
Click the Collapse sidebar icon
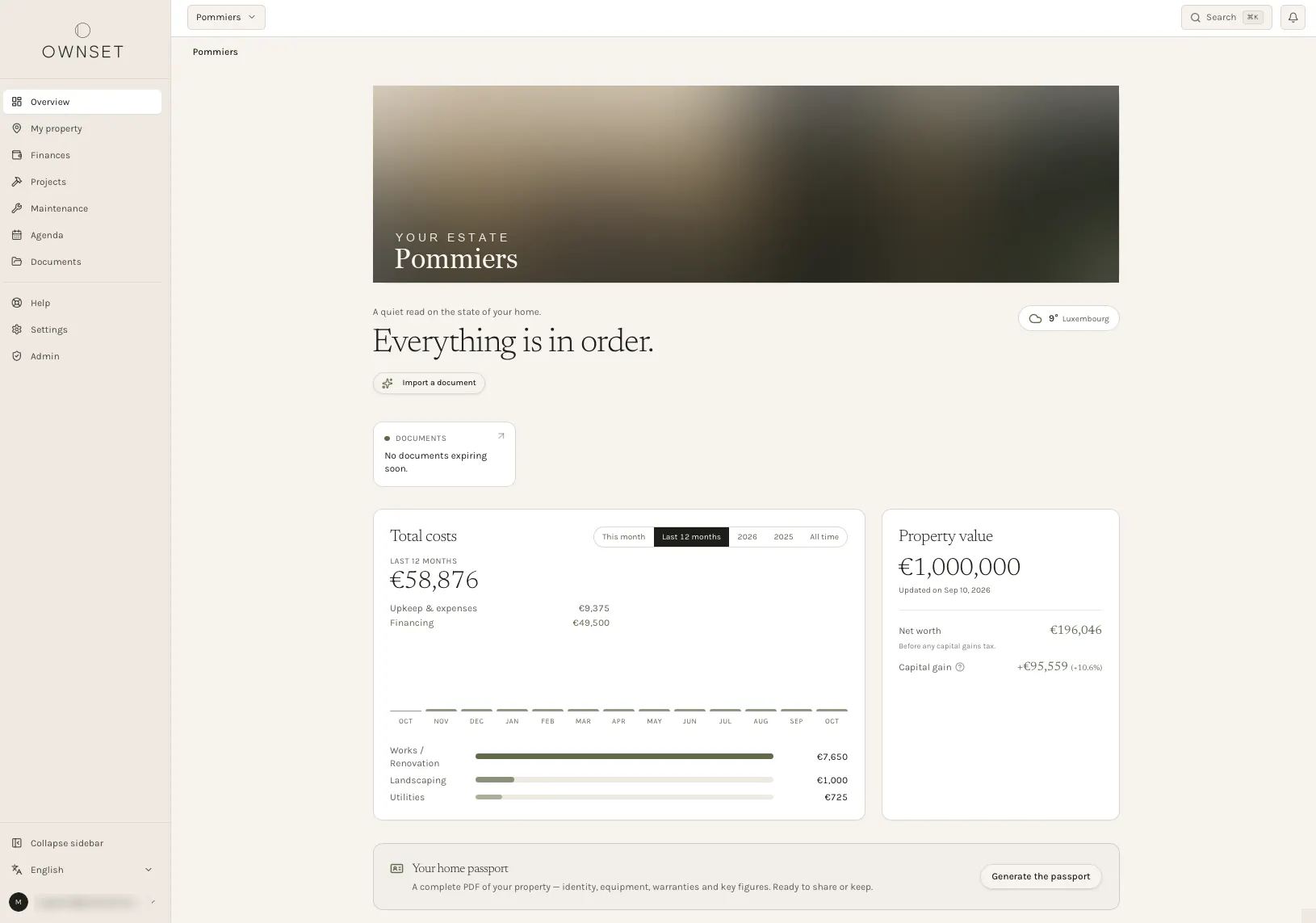coord(17,843)
